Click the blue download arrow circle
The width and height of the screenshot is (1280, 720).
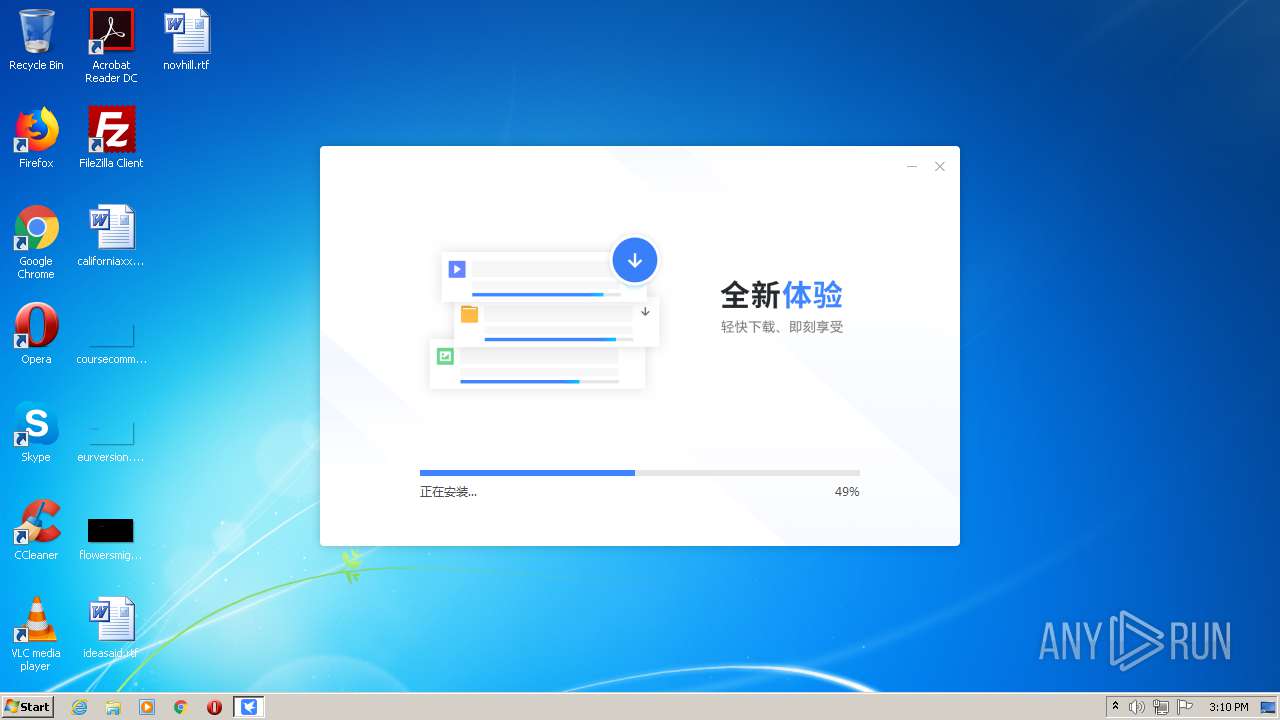(x=635, y=260)
